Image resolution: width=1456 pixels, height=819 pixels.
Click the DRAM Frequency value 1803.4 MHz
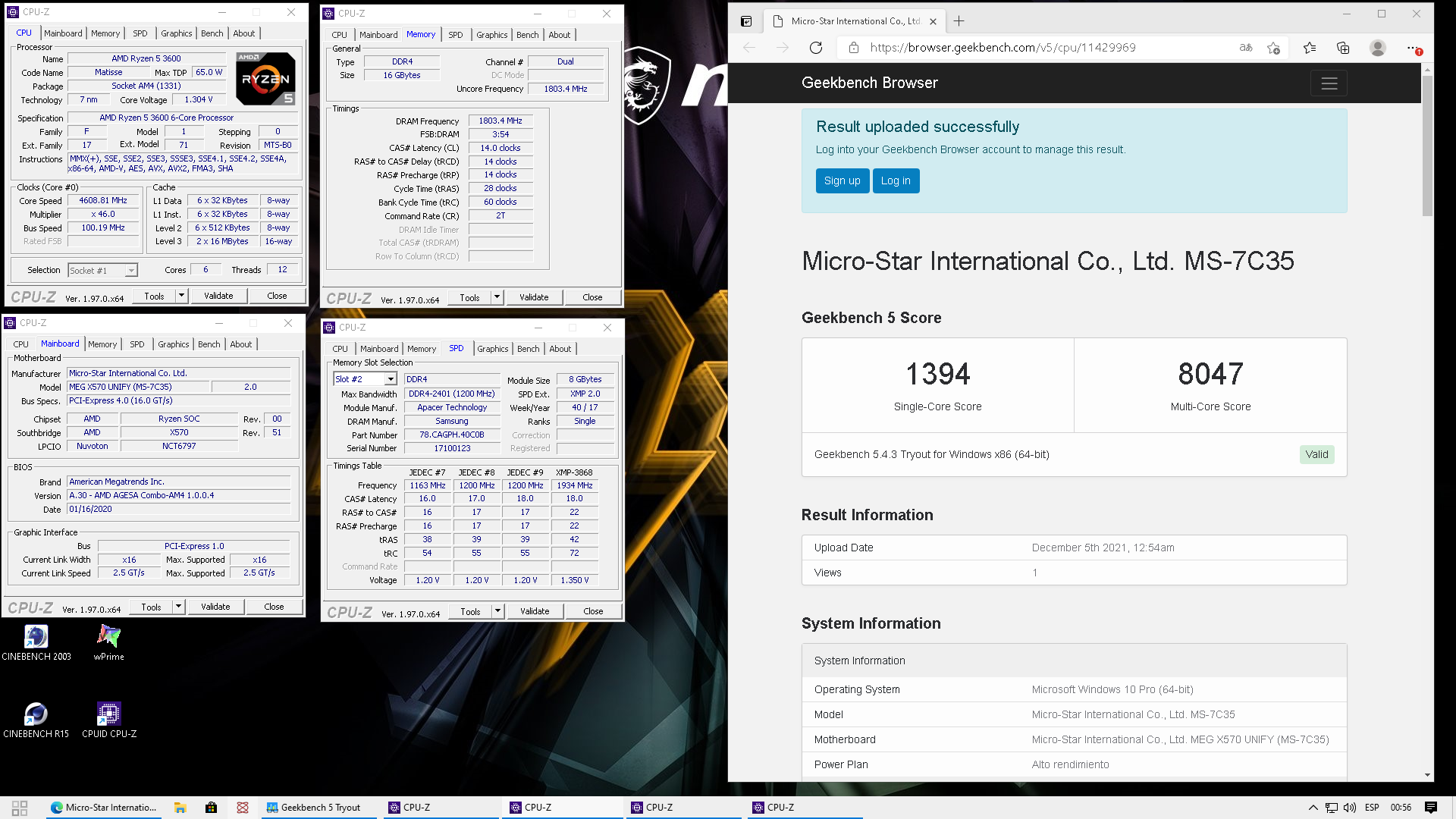click(x=500, y=121)
